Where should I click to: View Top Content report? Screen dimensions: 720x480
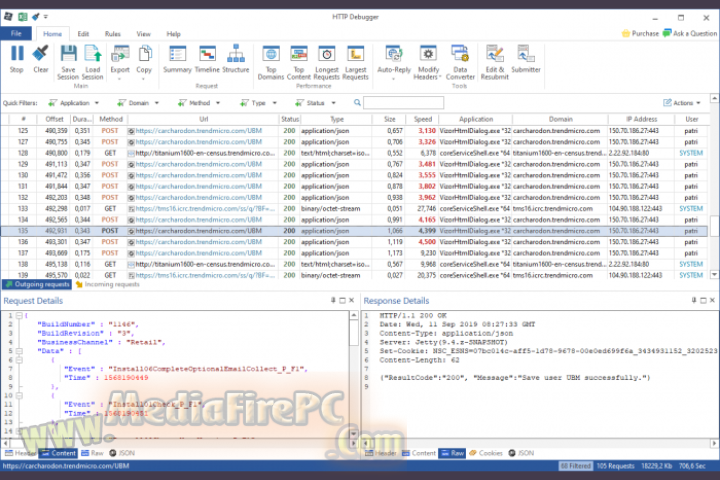click(x=299, y=62)
